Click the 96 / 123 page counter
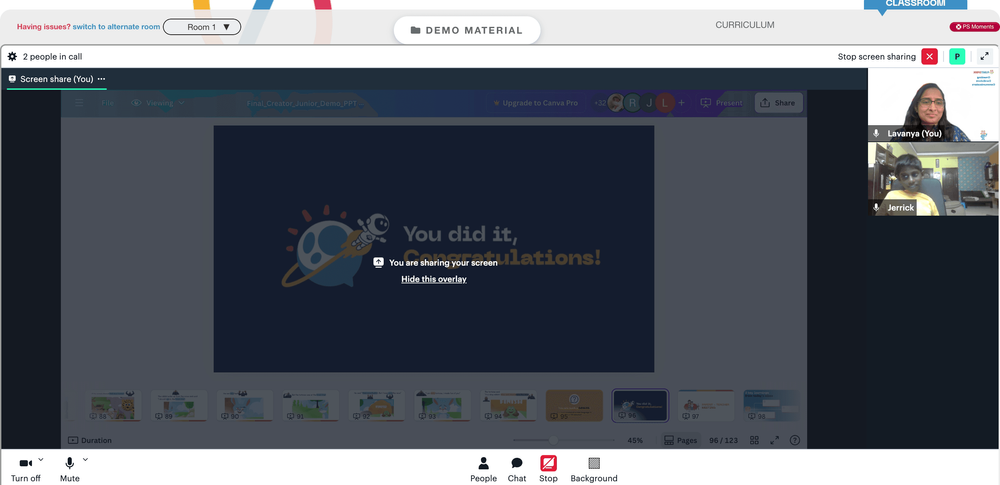Screen dimensions: 1000x485 [723, 440]
